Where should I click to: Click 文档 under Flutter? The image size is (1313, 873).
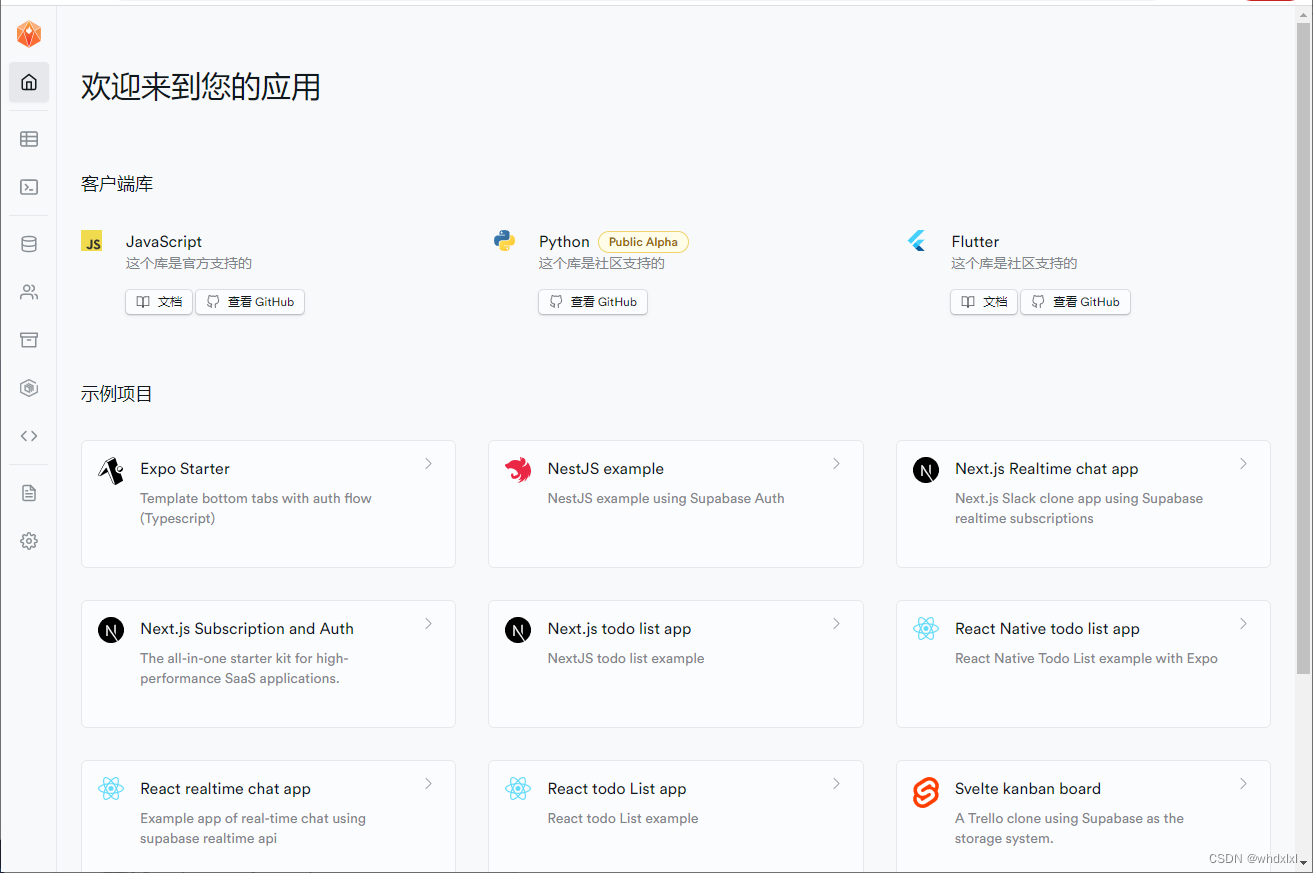pos(983,301)
